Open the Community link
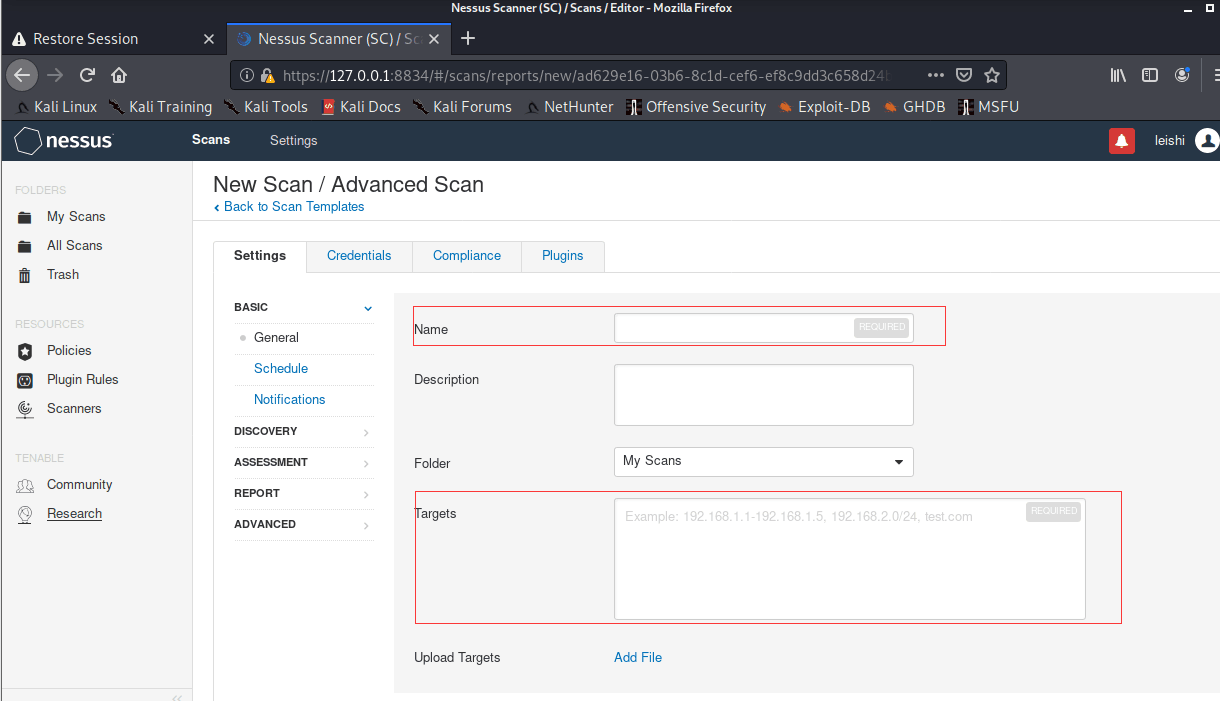This screenshot has height=701, width=1220. tap(79, 484)
